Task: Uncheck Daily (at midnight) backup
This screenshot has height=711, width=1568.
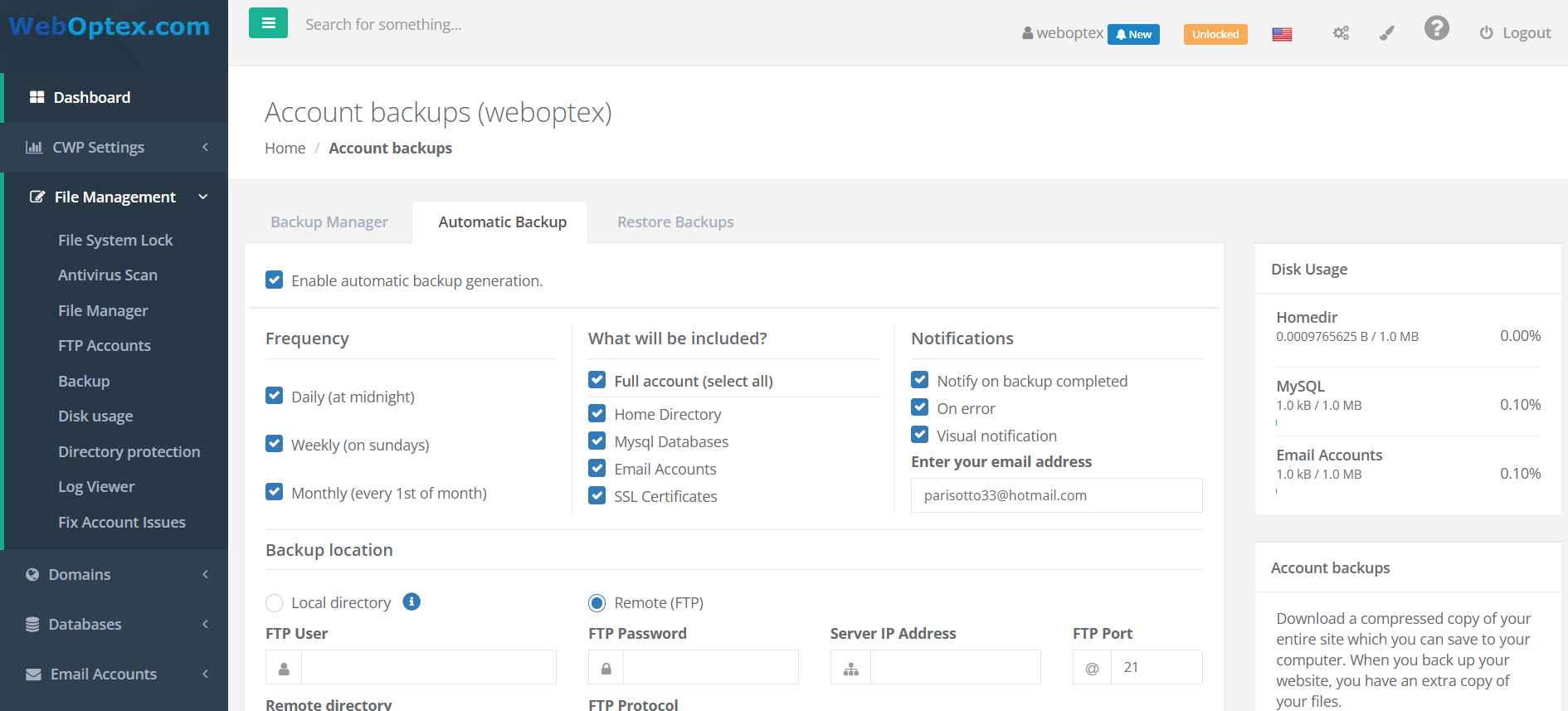Action: click(275, 396)
